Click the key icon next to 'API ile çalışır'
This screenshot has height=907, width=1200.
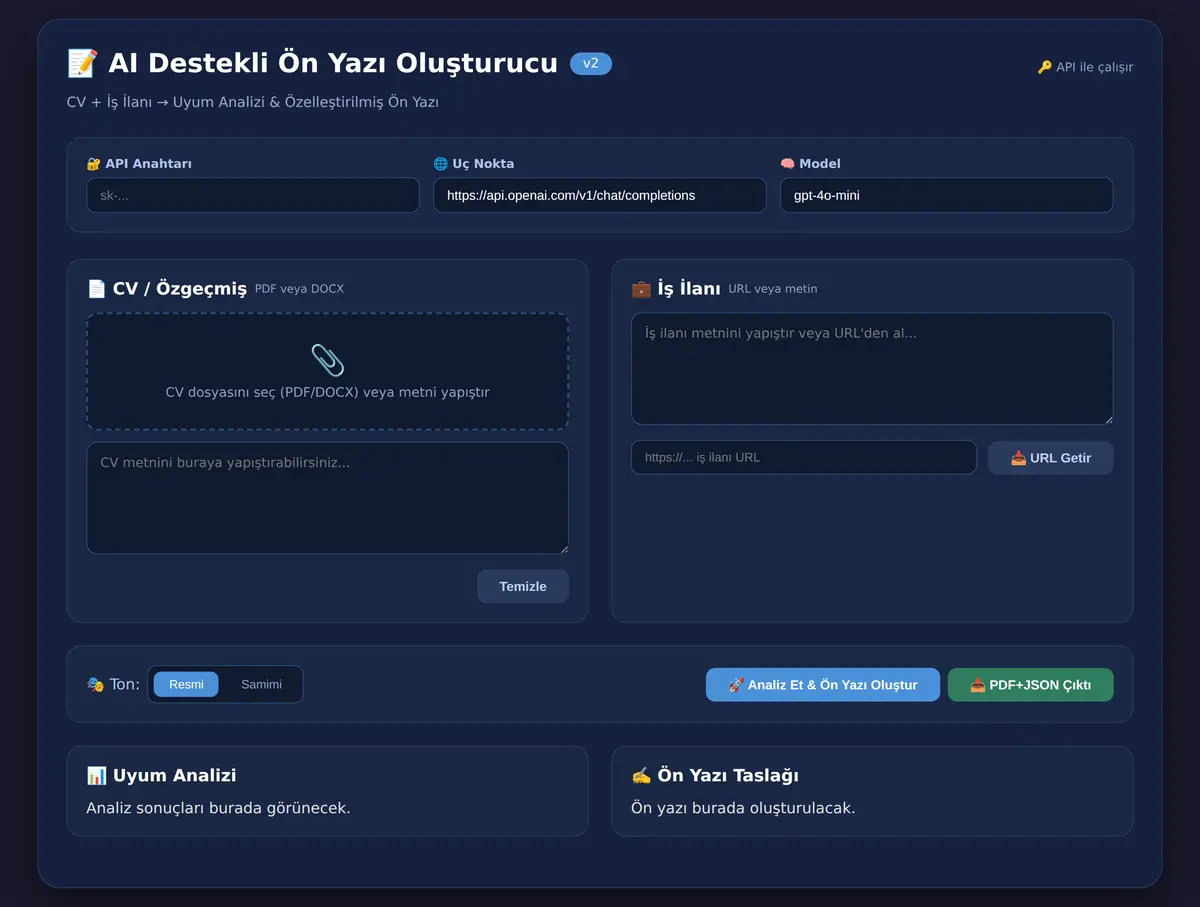tap(1045, 67)
